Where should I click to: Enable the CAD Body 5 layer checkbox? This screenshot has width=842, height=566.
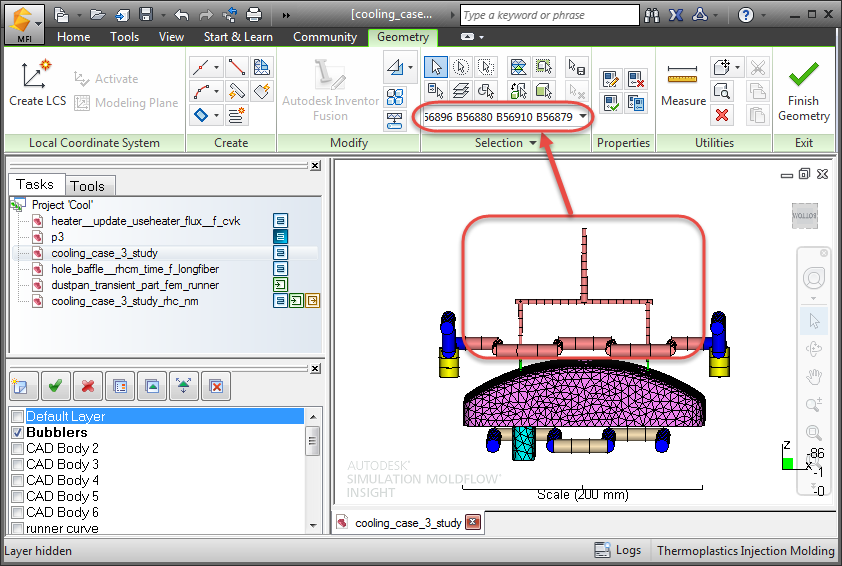pos(18,496)
